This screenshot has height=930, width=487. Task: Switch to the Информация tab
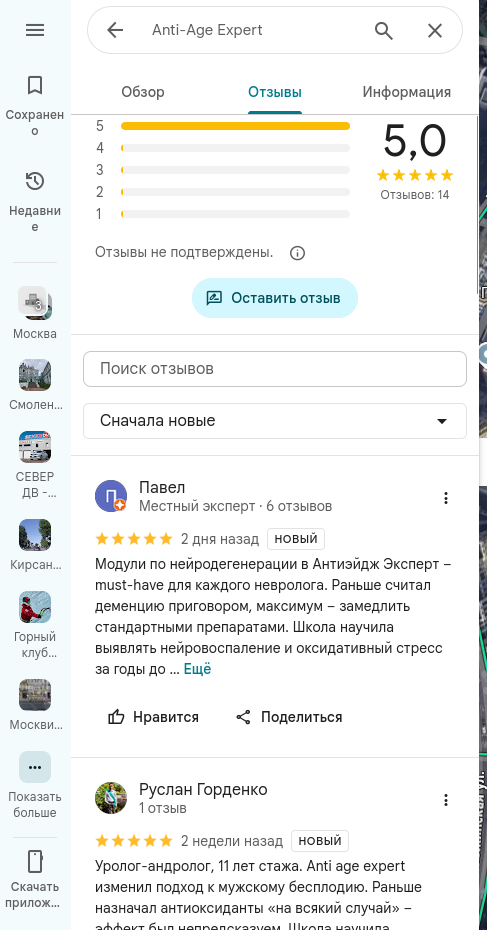coord(406,93)
